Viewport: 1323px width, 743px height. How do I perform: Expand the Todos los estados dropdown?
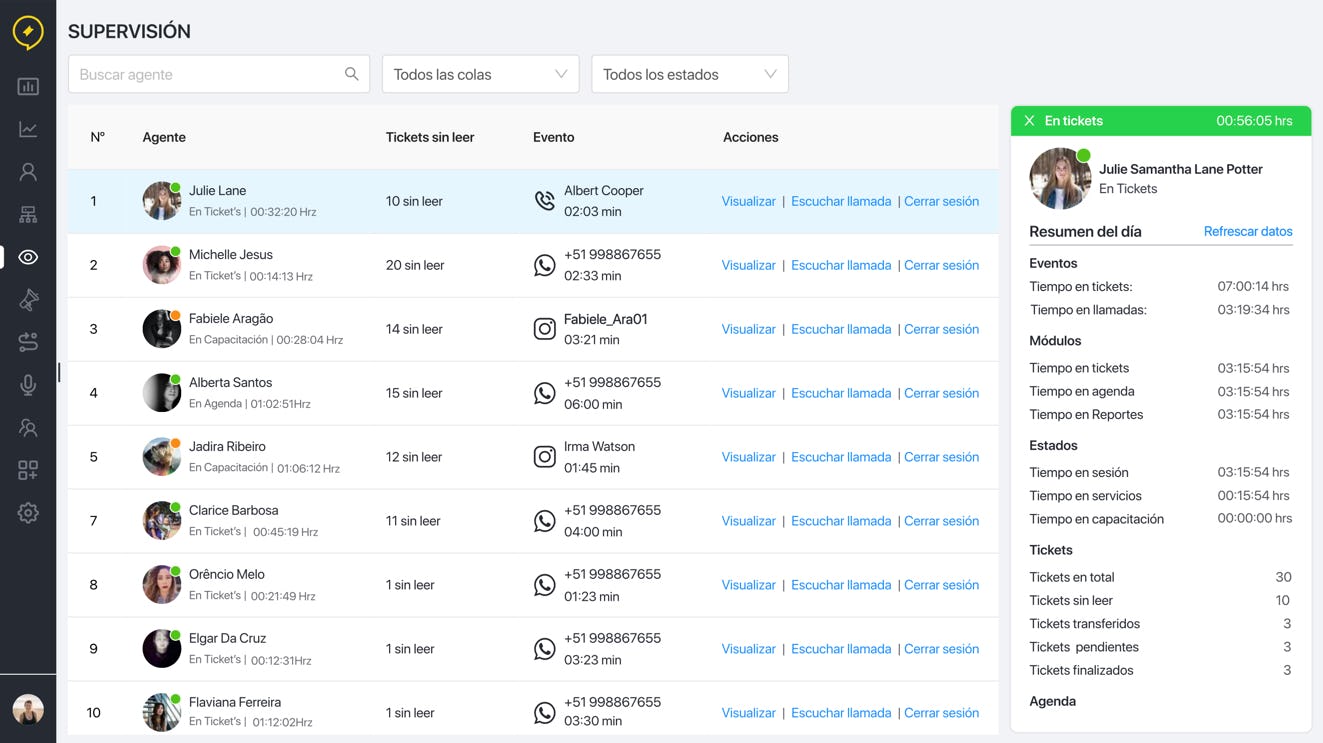pos(689,73)
